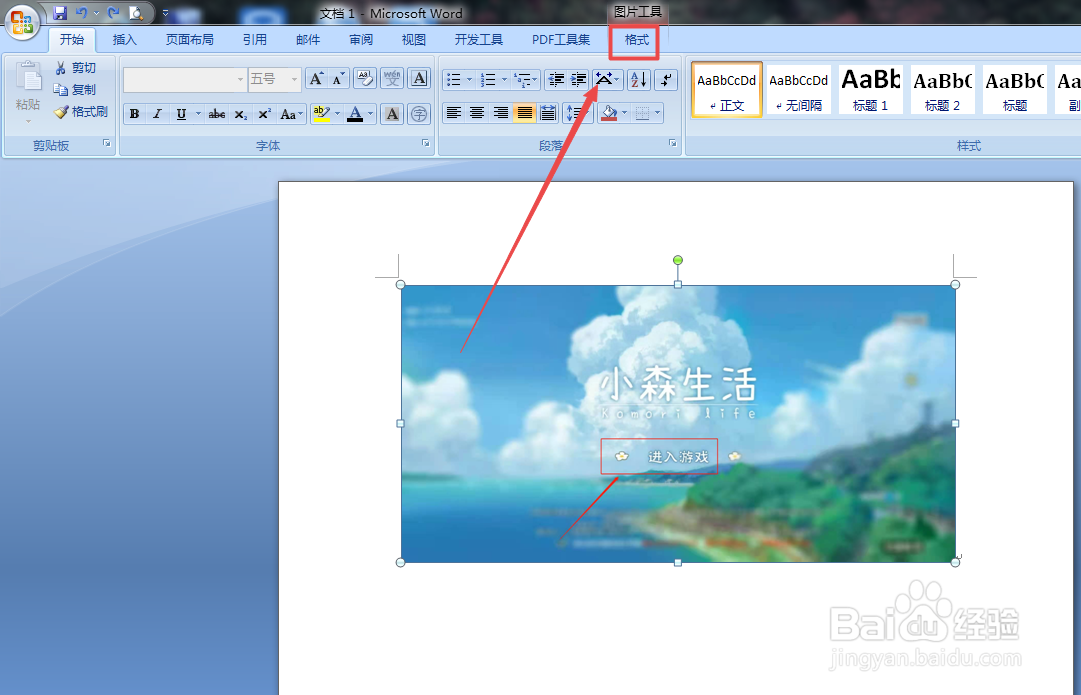
Task: Apply bullet list formatting
Action: pyautogui.click(x=454, y=79)
